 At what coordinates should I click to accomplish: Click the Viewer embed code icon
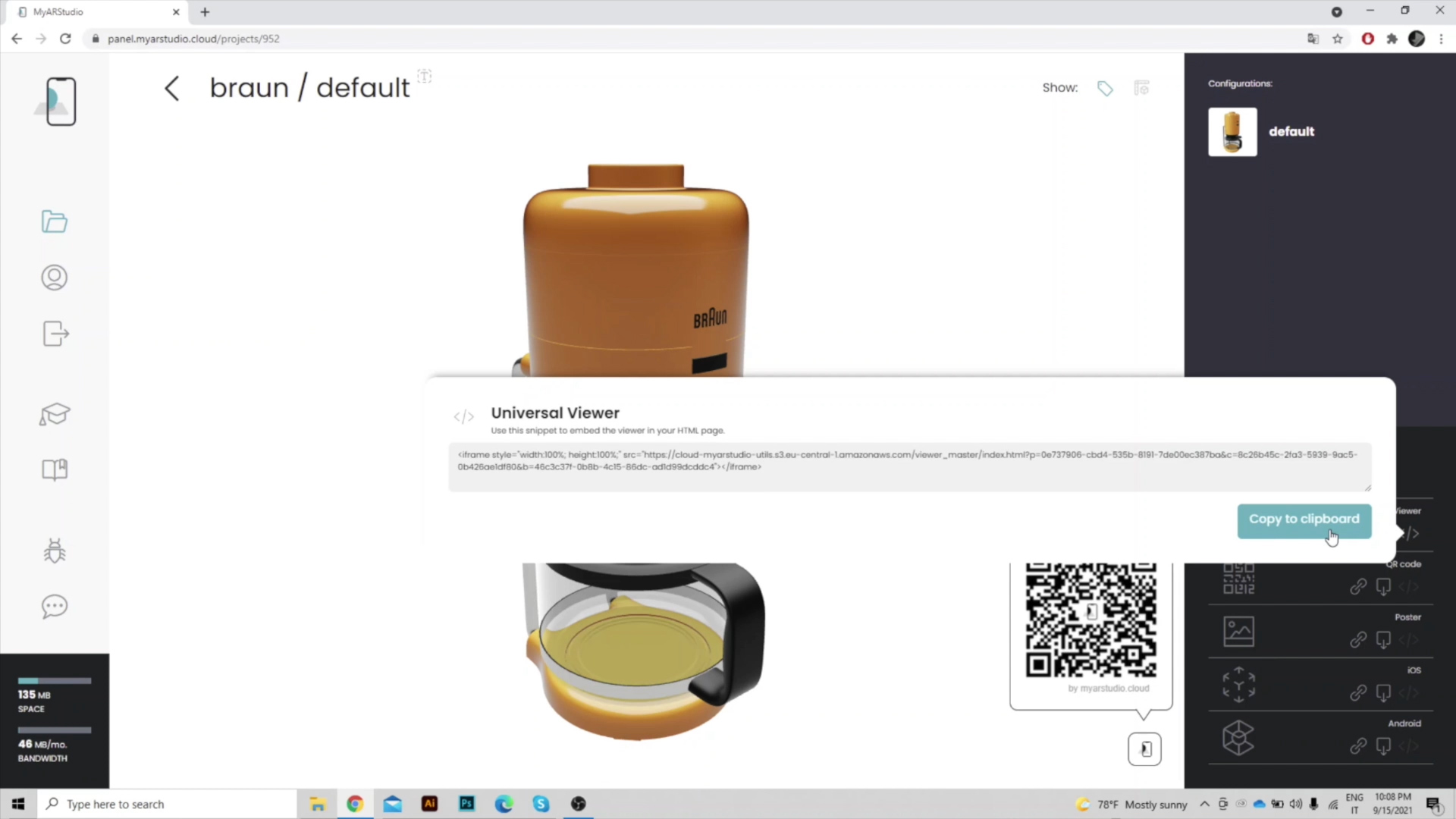[x=1410, y=534]
